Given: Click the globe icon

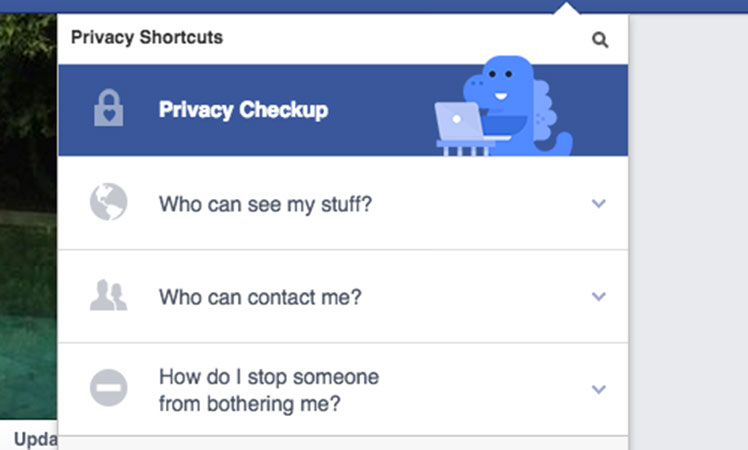Looking at the screenshot, I should coord(108,203).
